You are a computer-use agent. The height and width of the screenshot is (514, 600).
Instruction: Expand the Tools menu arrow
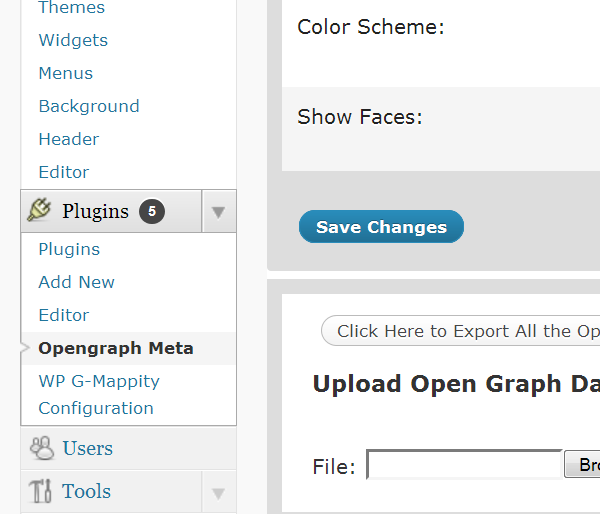point(218,493)
